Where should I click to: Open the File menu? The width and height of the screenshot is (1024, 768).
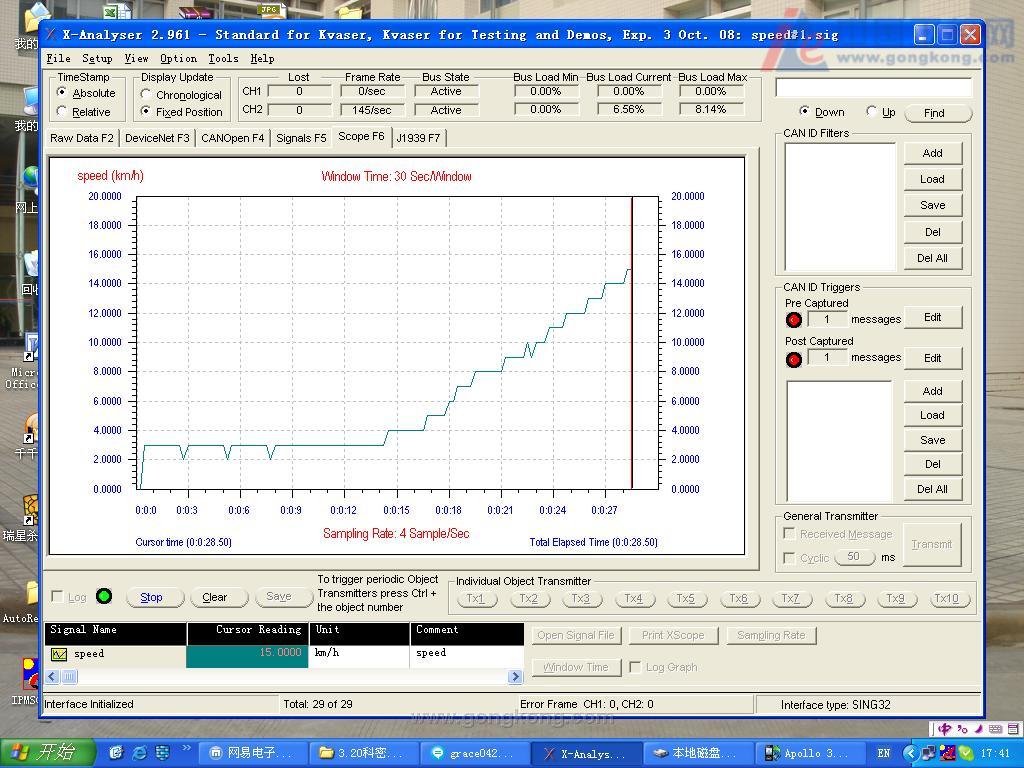(x=59, y=59)
